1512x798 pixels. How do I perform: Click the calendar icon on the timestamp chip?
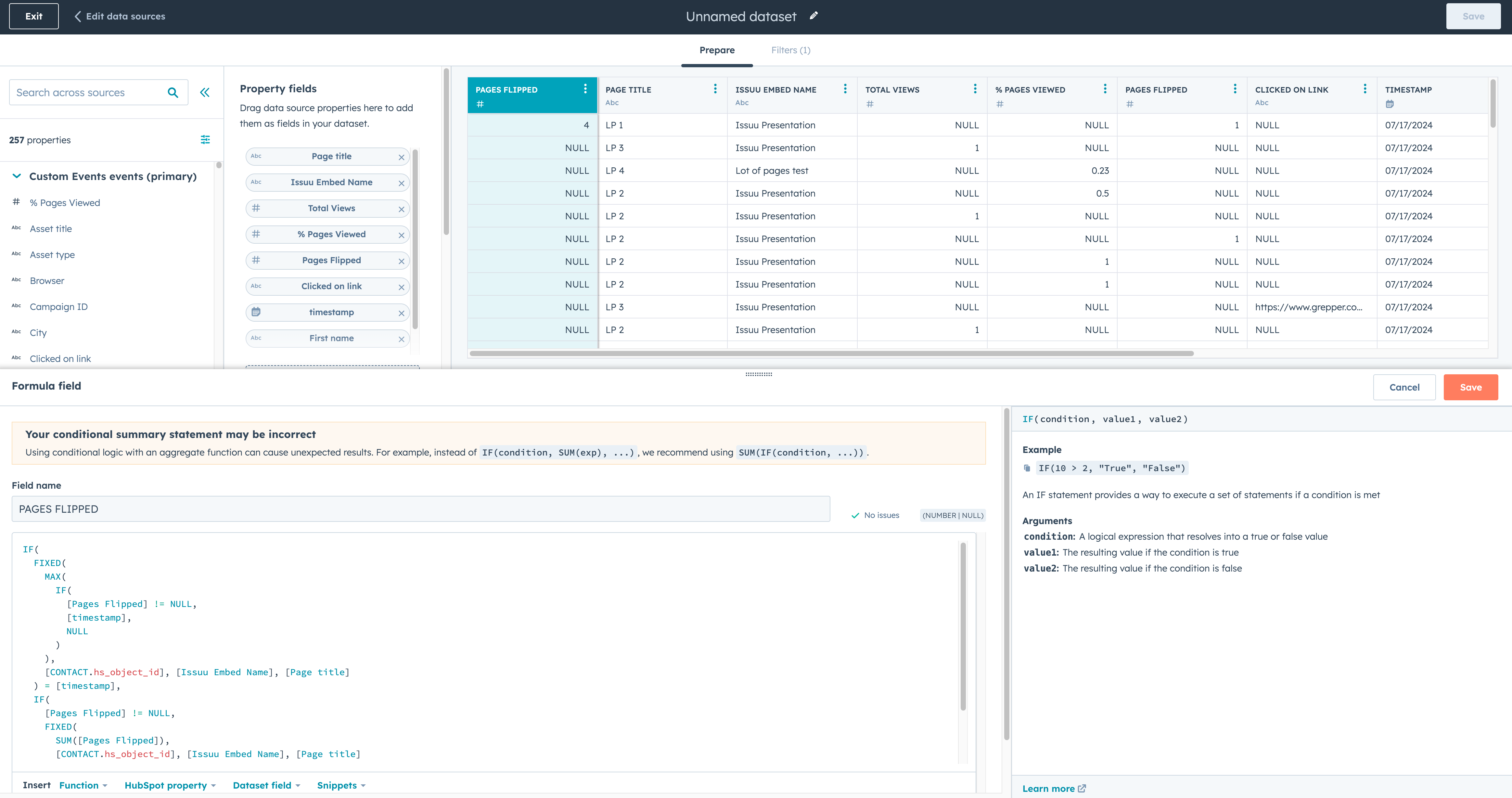(256, 312)
